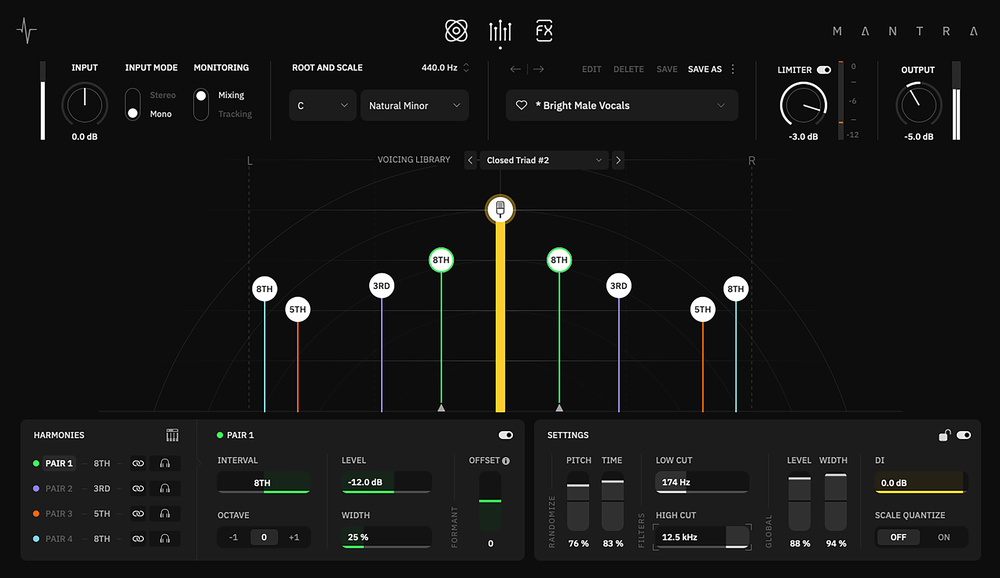Screen dimensions: 1000x578
Task: Open the three-dot preset options menu
Action: tap(733, 69)
